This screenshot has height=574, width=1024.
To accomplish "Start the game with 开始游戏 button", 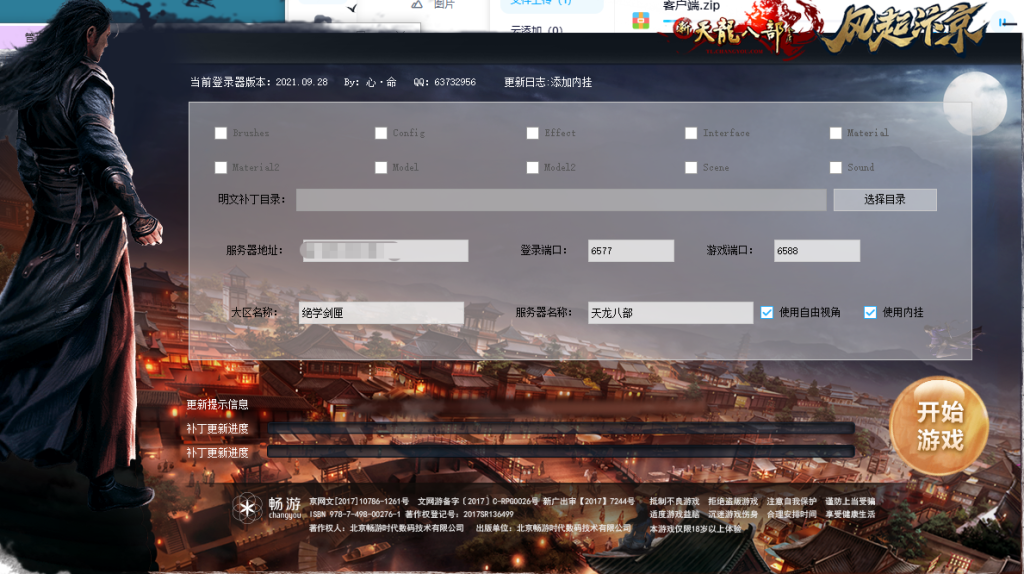I will pyautogui.click(x=939, y=426).
